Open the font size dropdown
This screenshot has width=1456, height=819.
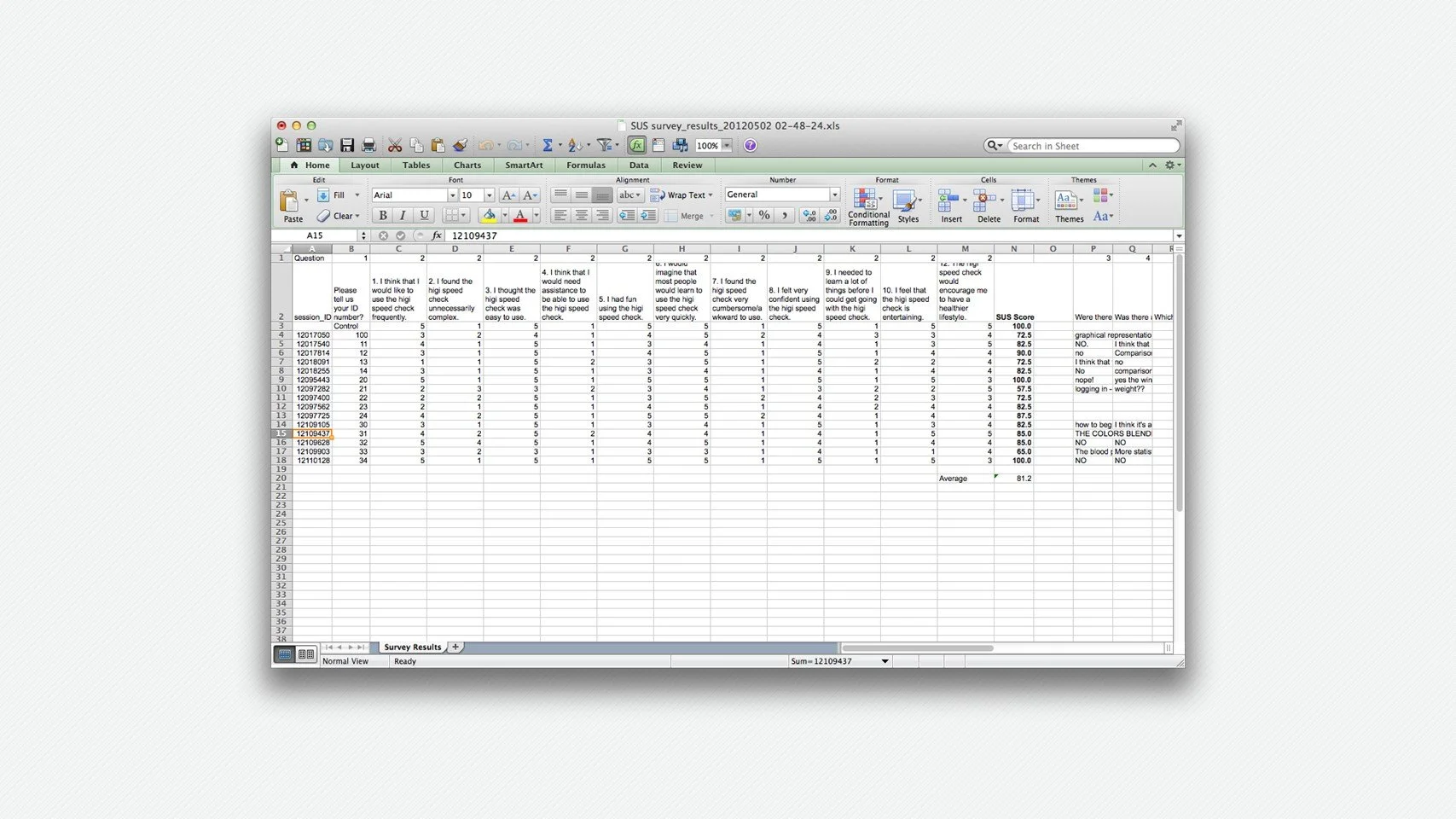click(489, 195)
